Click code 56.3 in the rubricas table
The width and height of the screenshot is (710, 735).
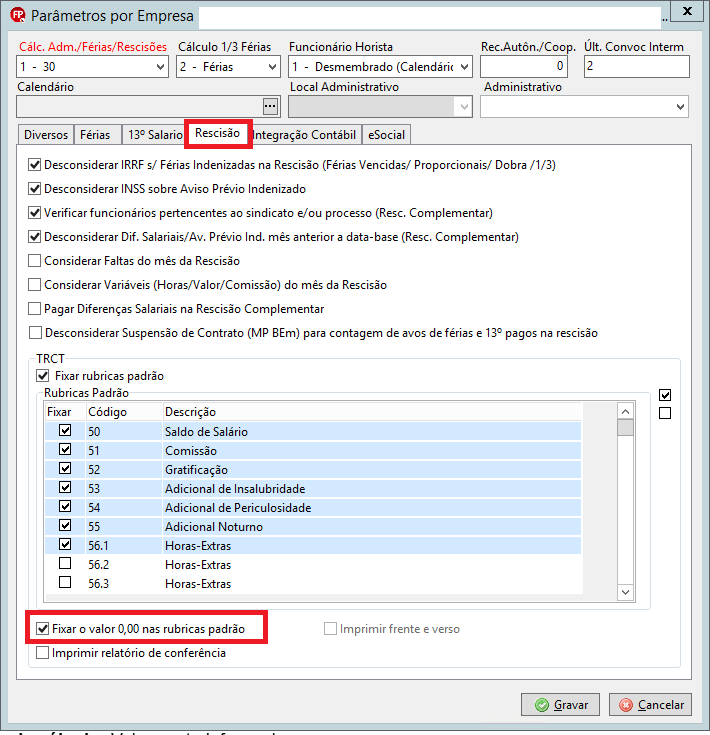[x=98, y=584]
